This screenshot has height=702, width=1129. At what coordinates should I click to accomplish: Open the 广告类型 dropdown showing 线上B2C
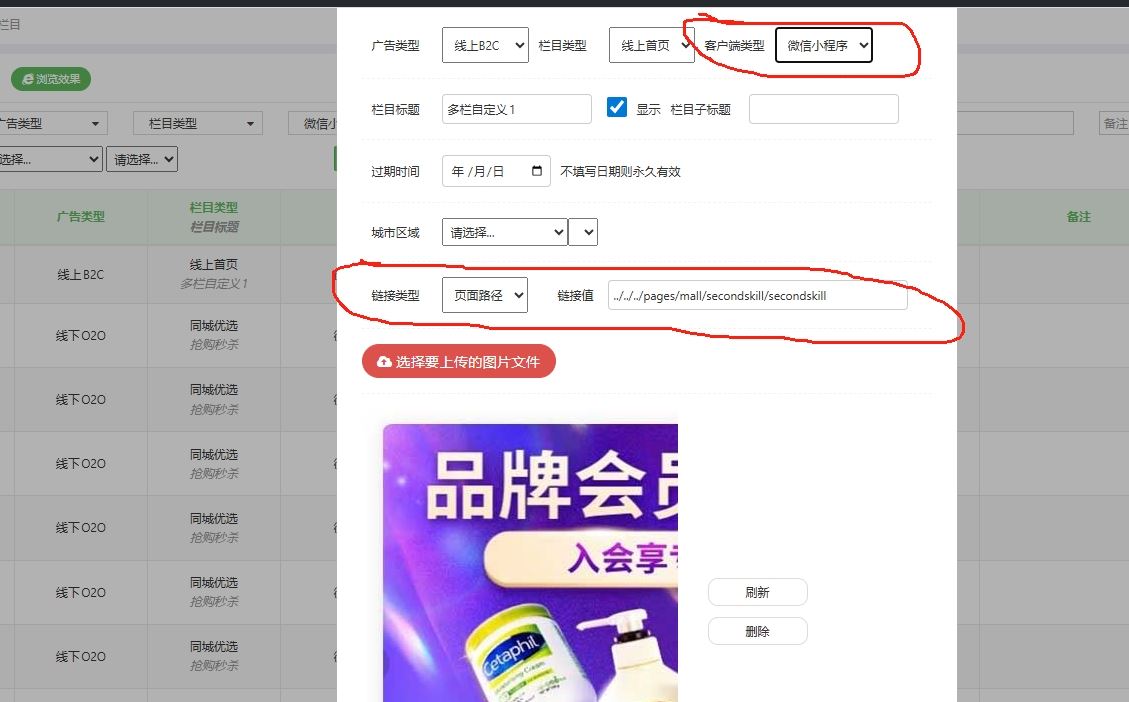(x=485, y=45)
